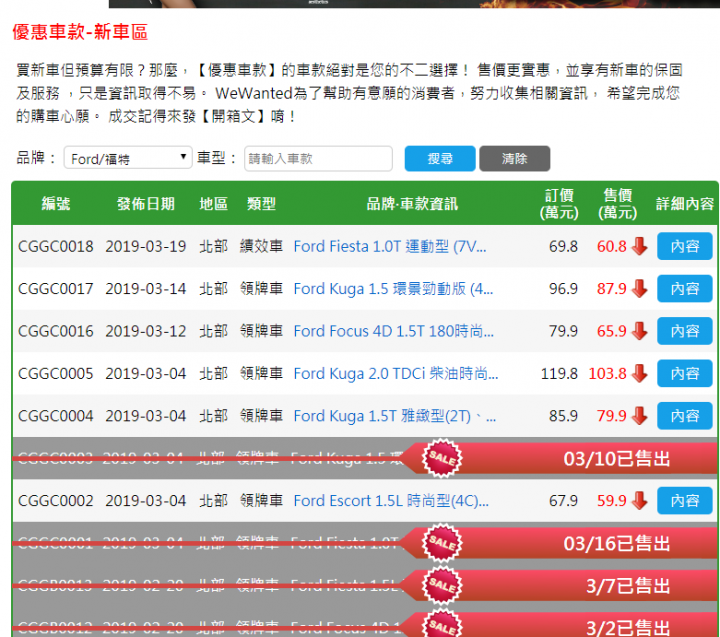Viewport: 720px width, 637px height.
Task: Click red down arrow beside price 79.9
Action: [x=639, y=416]
